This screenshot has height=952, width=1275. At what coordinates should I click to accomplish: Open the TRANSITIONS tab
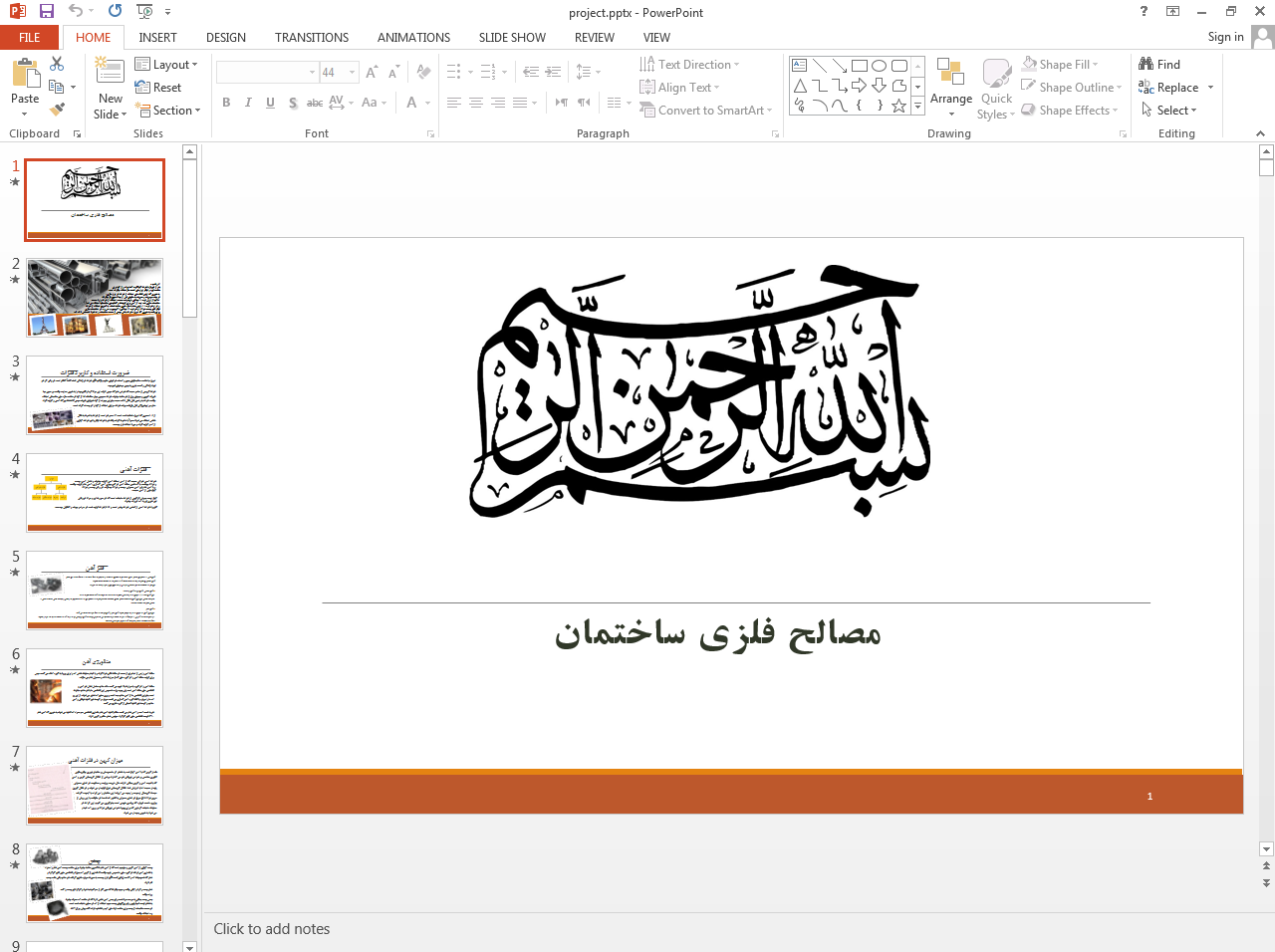click(x=312, y=38)
